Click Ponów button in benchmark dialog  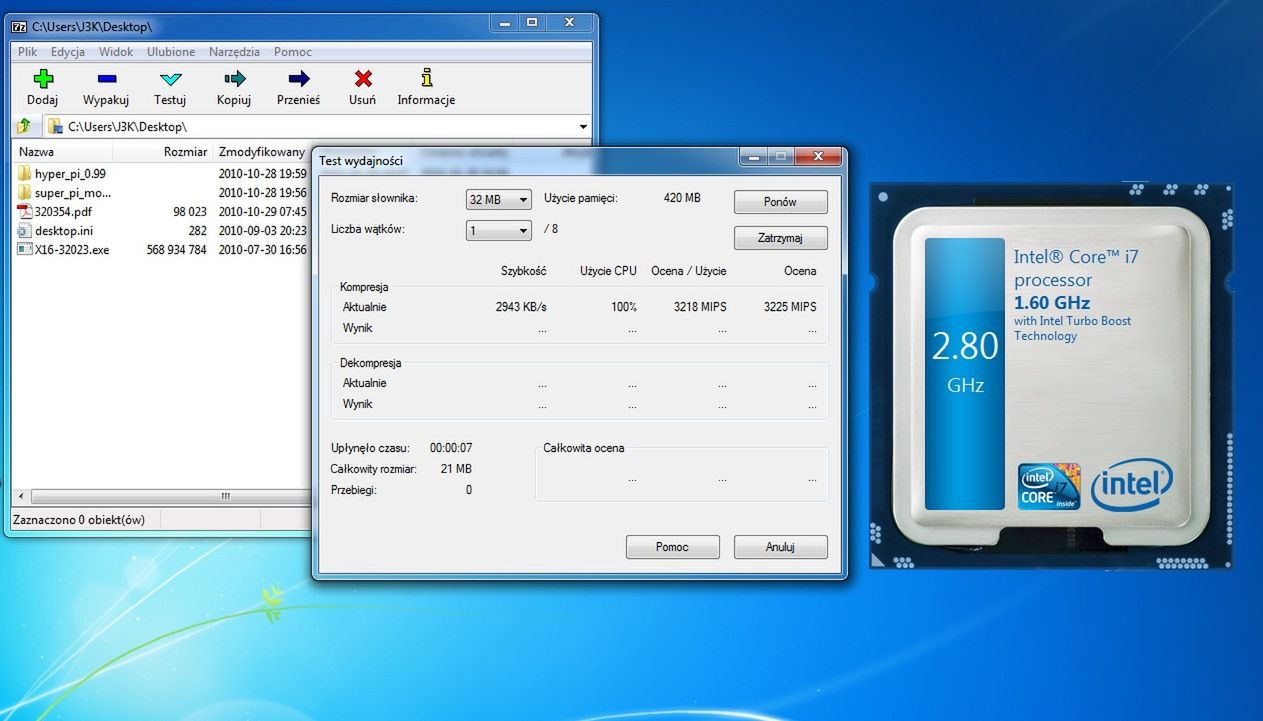(x=780, y=202)
